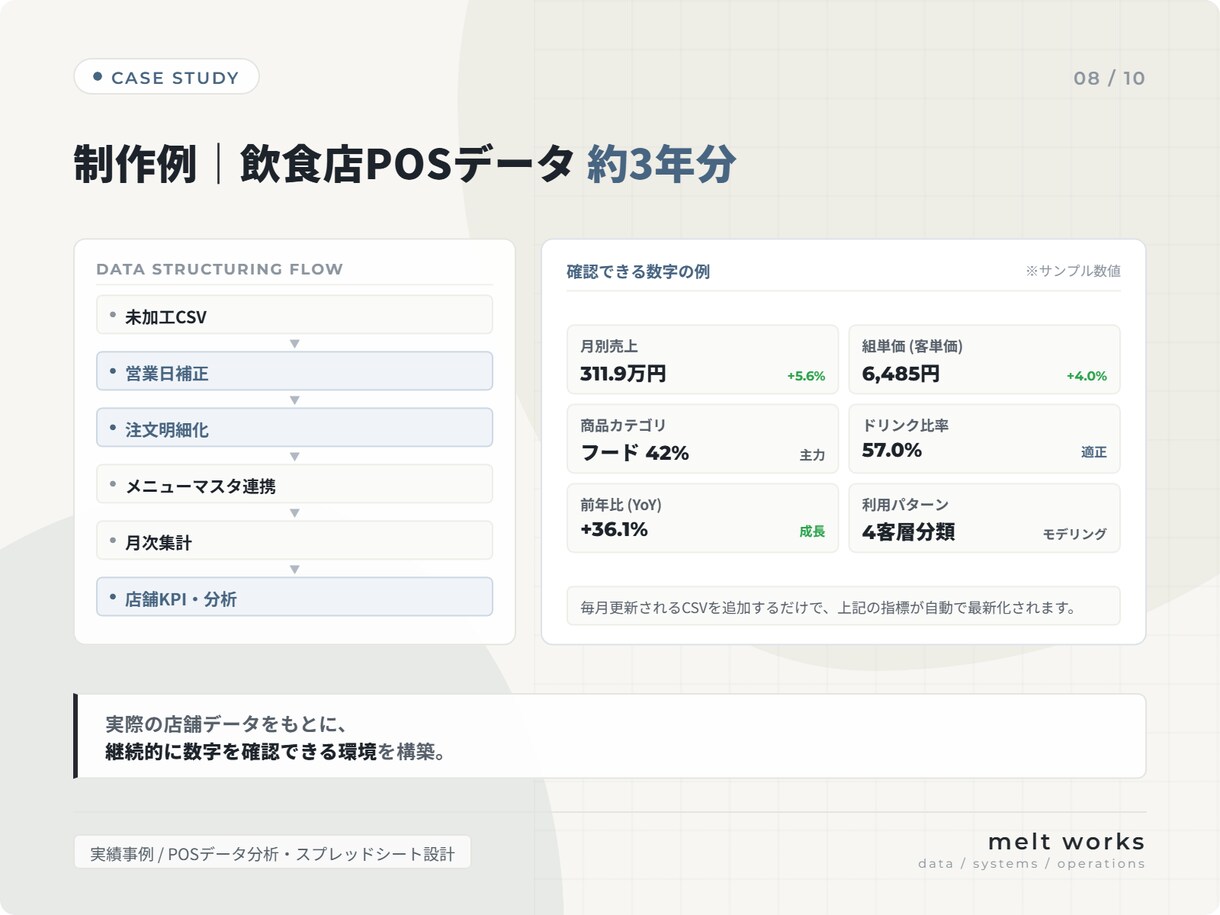
Task: Click the 57.0% value
Action: click(892, 450)
